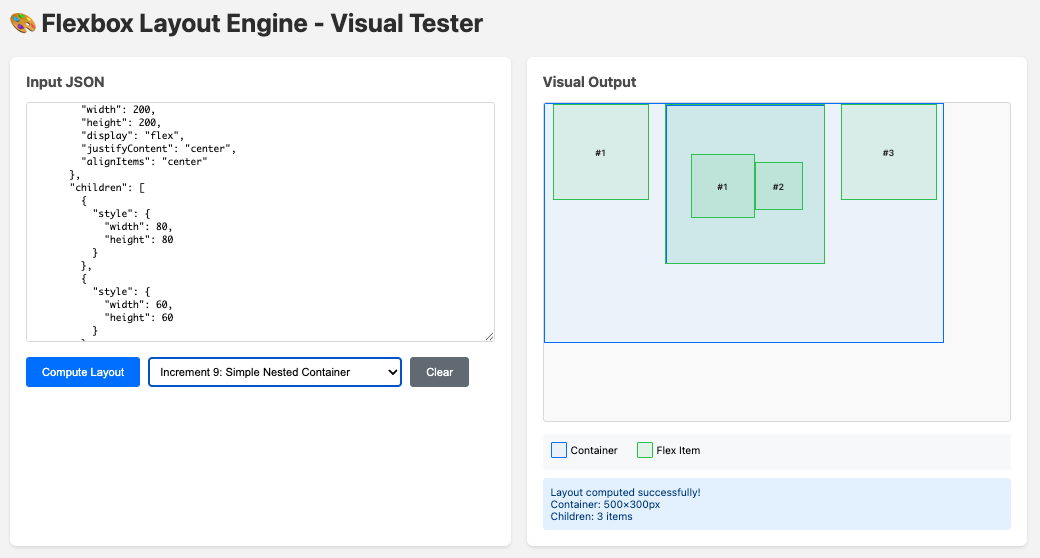Click the blue Container legend swatch
Viewport: 1040px width, 558px height.
pos(559,450)
